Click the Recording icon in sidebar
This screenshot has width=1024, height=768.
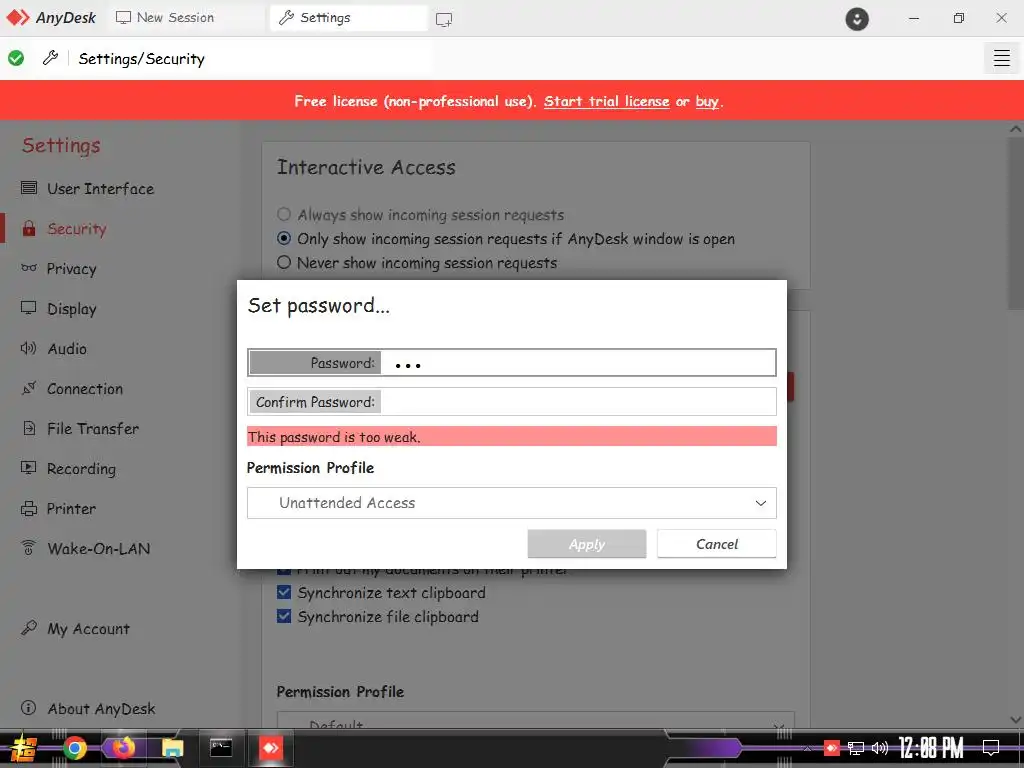(29, 468)
